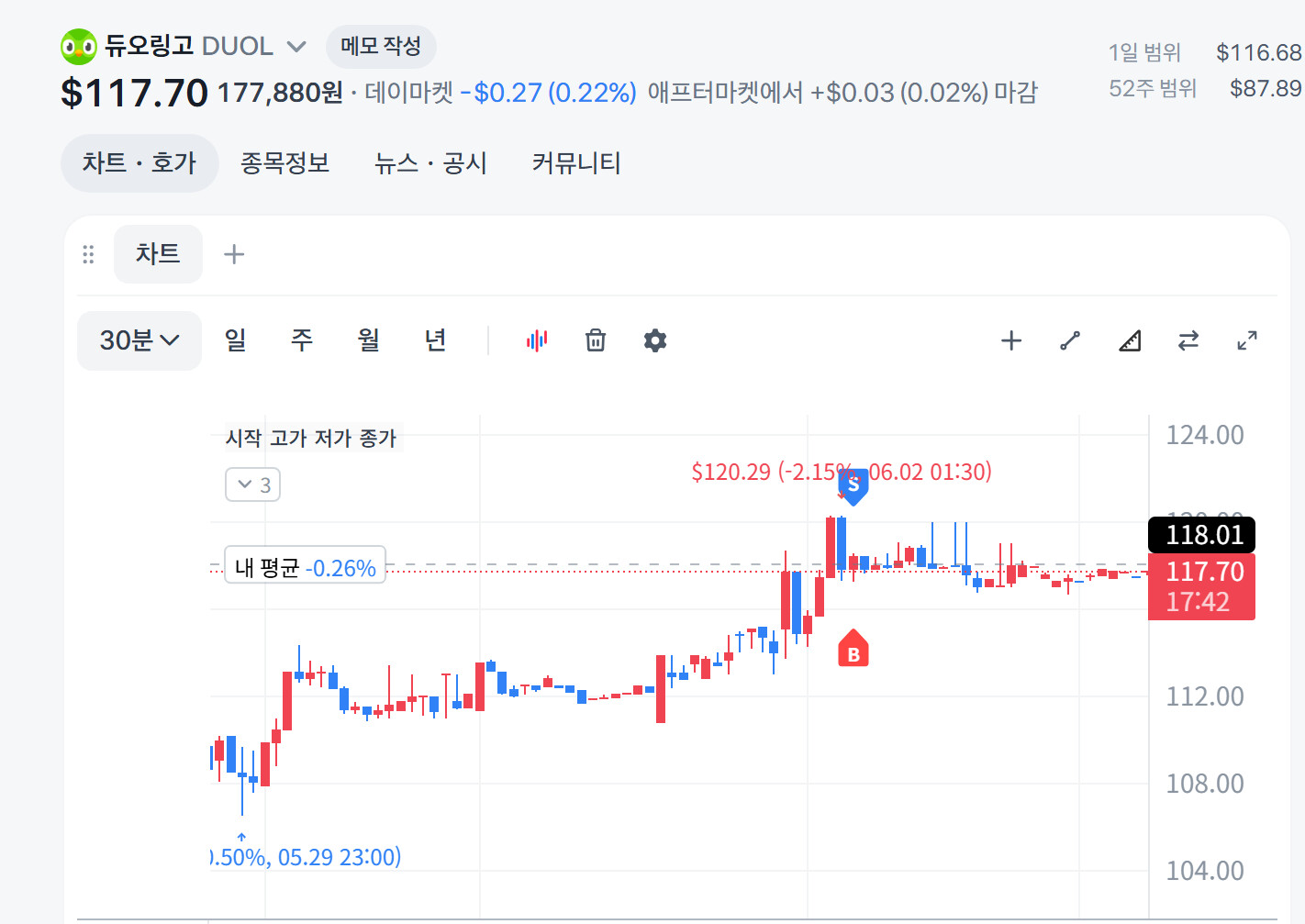1305x924 pixels.
Task: Click the plus add indicator icon in the chart toolbar
Action: pos(1011,340)
